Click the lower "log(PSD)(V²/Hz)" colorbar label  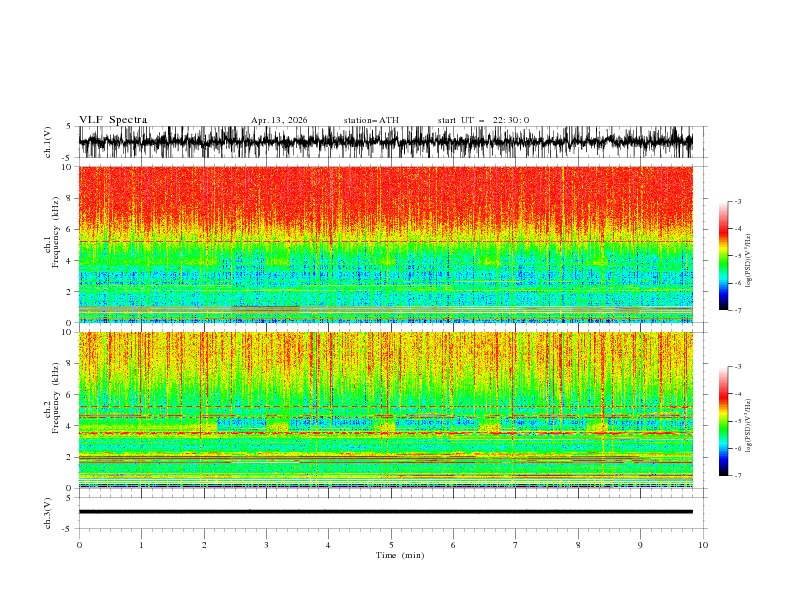click(x=749, y=426)
